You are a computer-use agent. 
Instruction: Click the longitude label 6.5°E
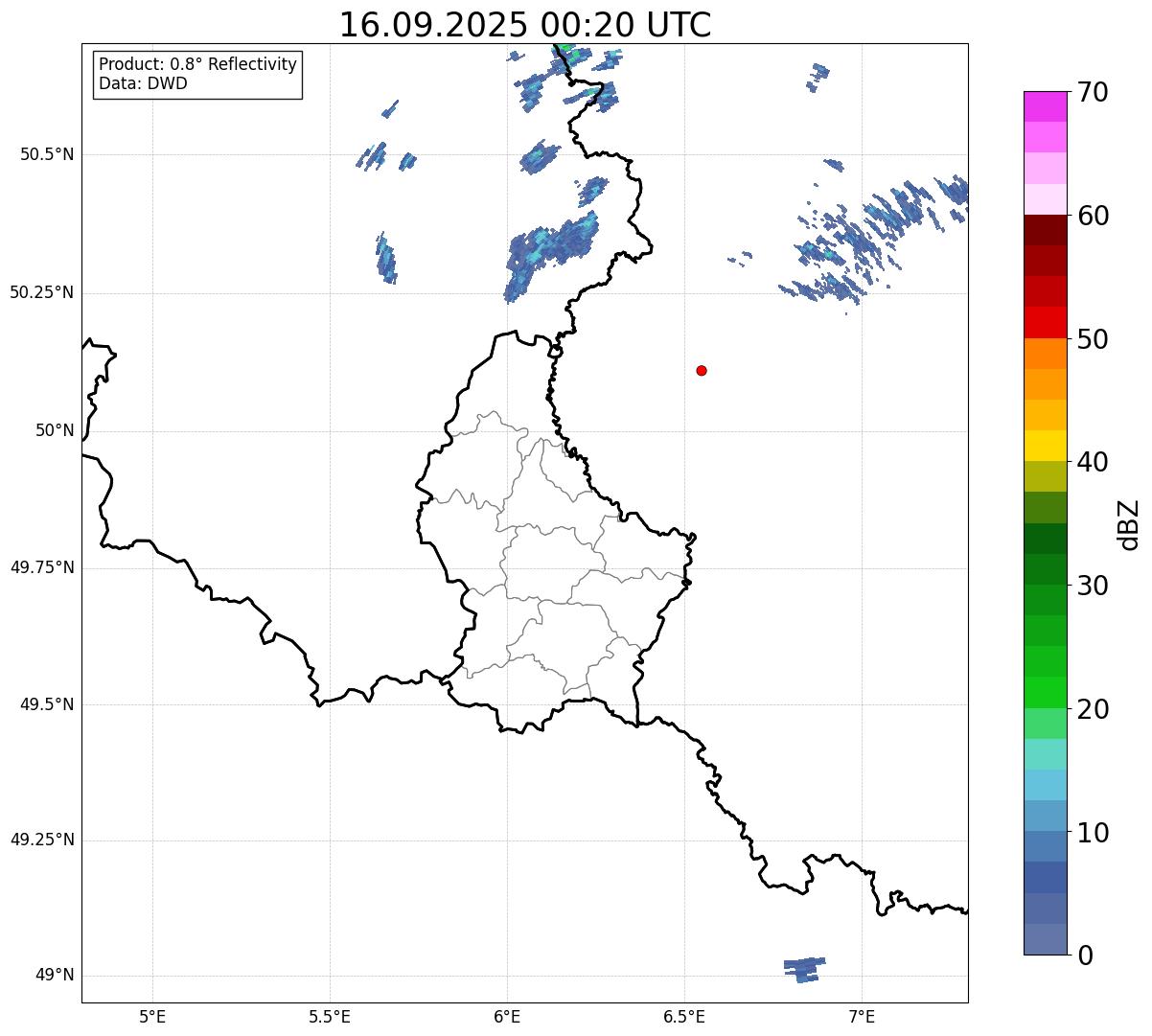[684, 1017]
